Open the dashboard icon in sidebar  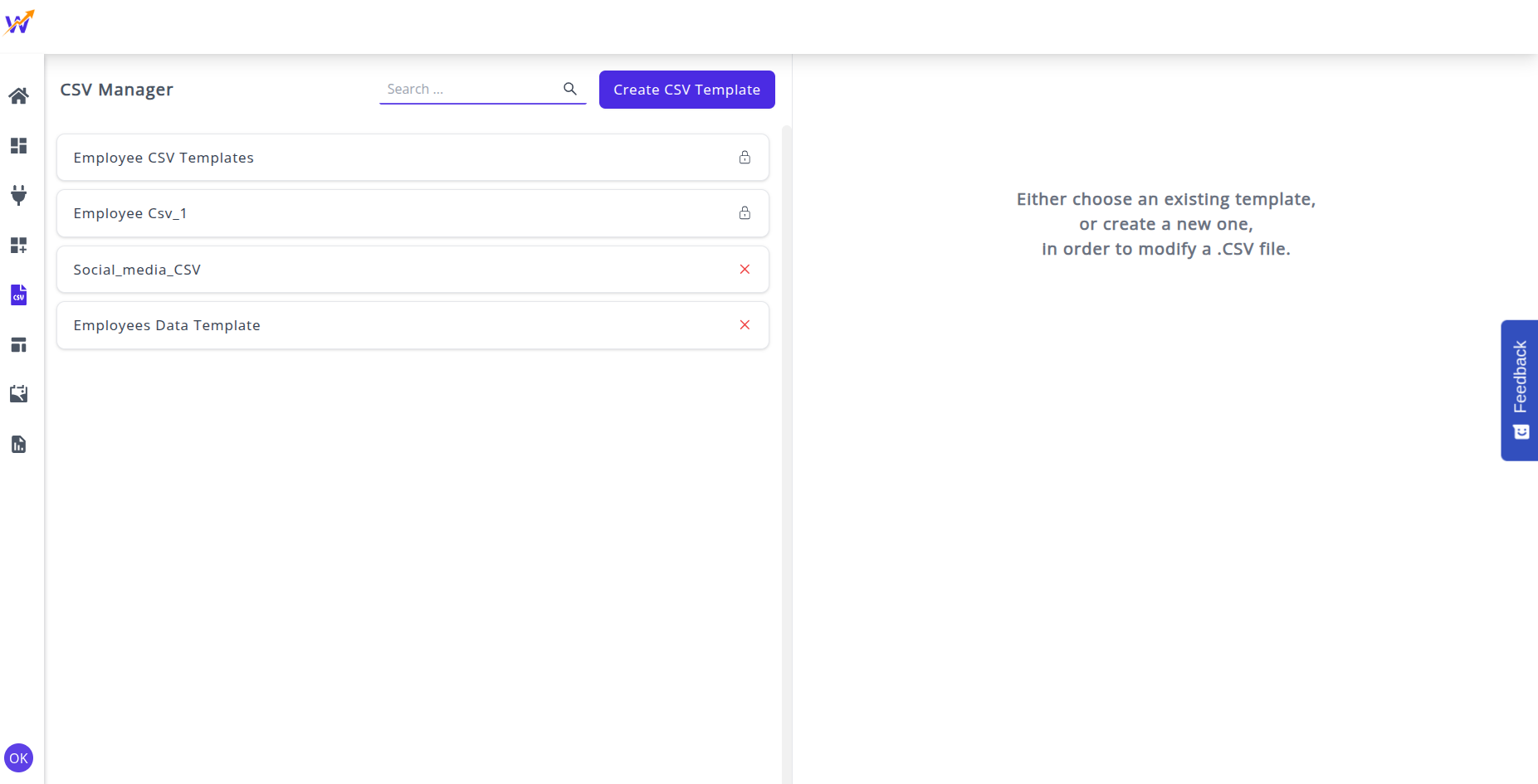(18, 146)
